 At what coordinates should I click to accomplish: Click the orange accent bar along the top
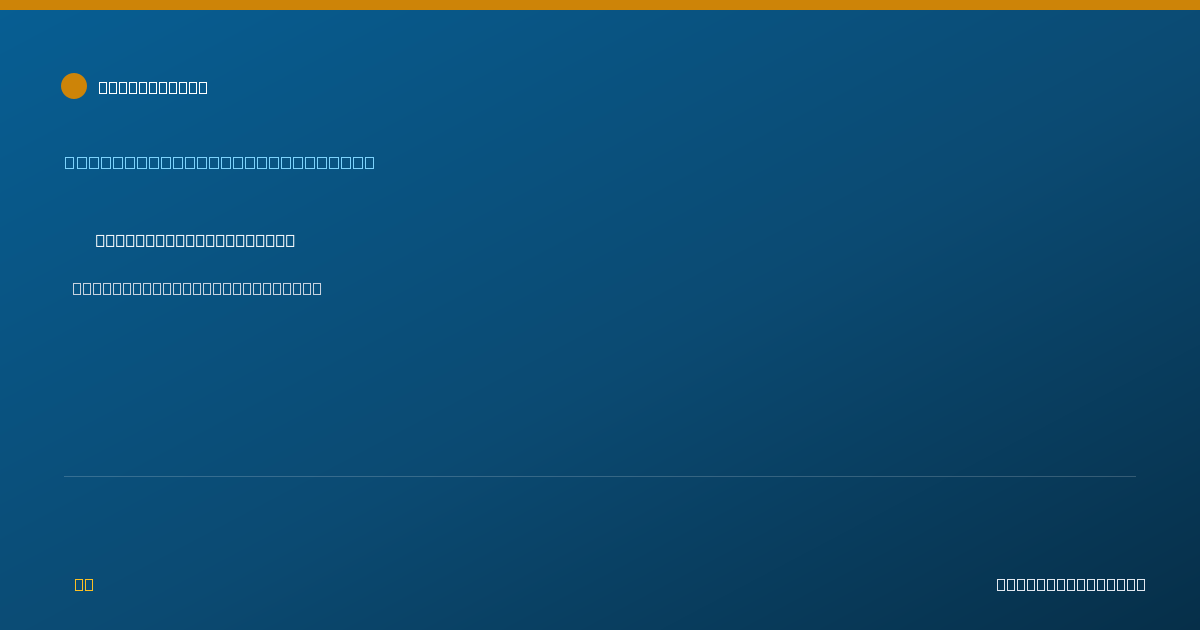(x=600, y=5)
